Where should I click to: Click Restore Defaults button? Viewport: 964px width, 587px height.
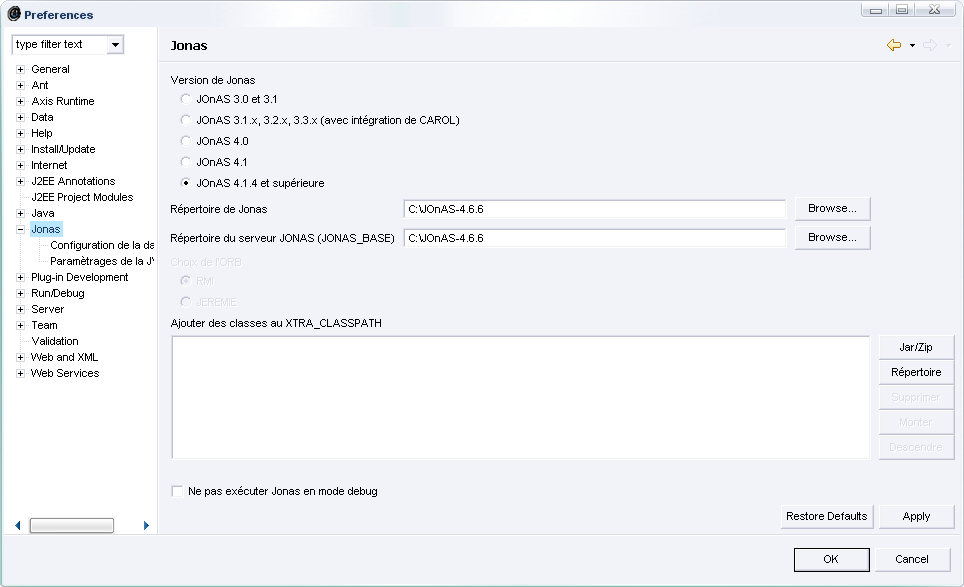826,516
